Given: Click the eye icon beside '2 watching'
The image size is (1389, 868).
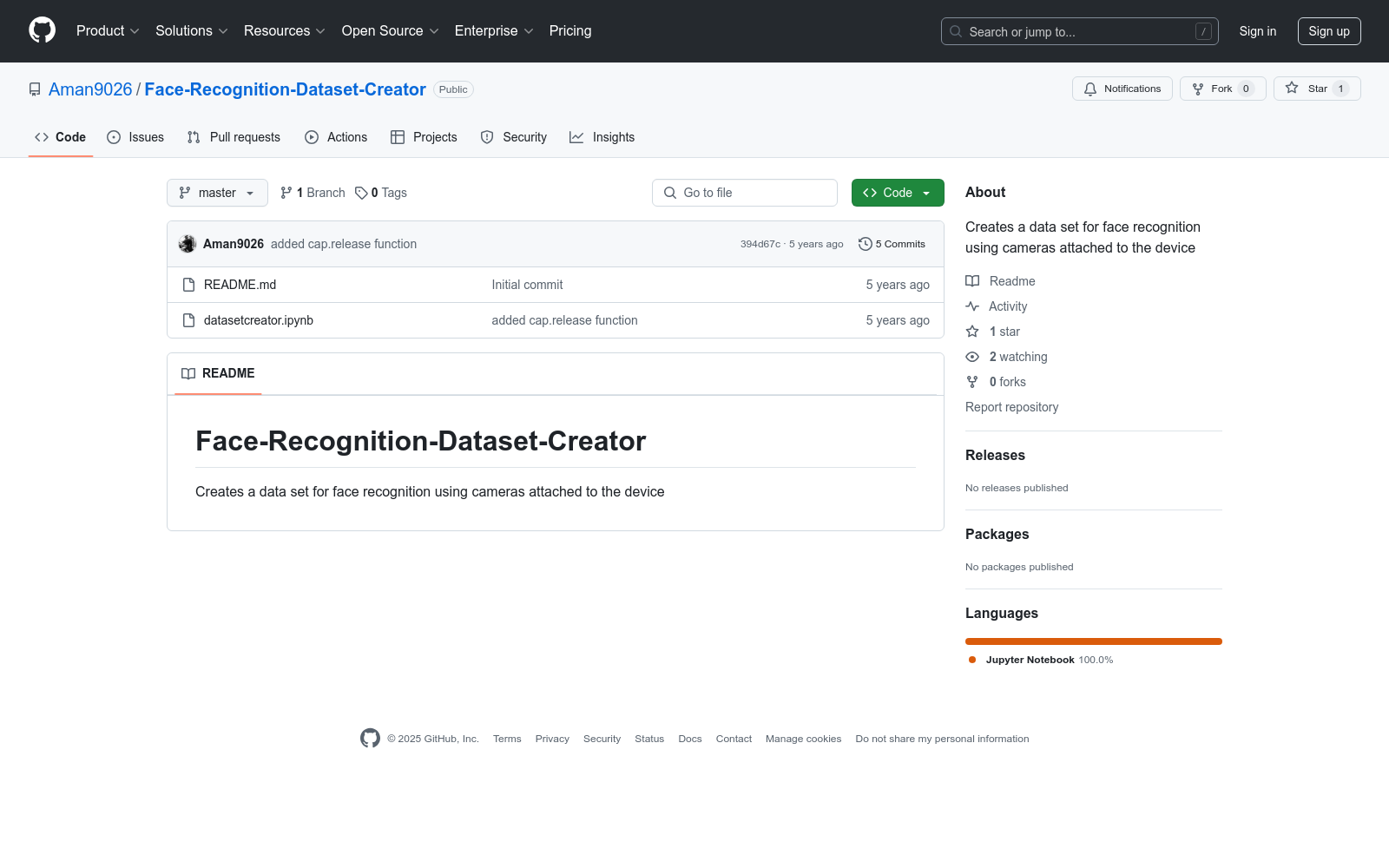Looking at the screenshot, I should click(972, 357).
